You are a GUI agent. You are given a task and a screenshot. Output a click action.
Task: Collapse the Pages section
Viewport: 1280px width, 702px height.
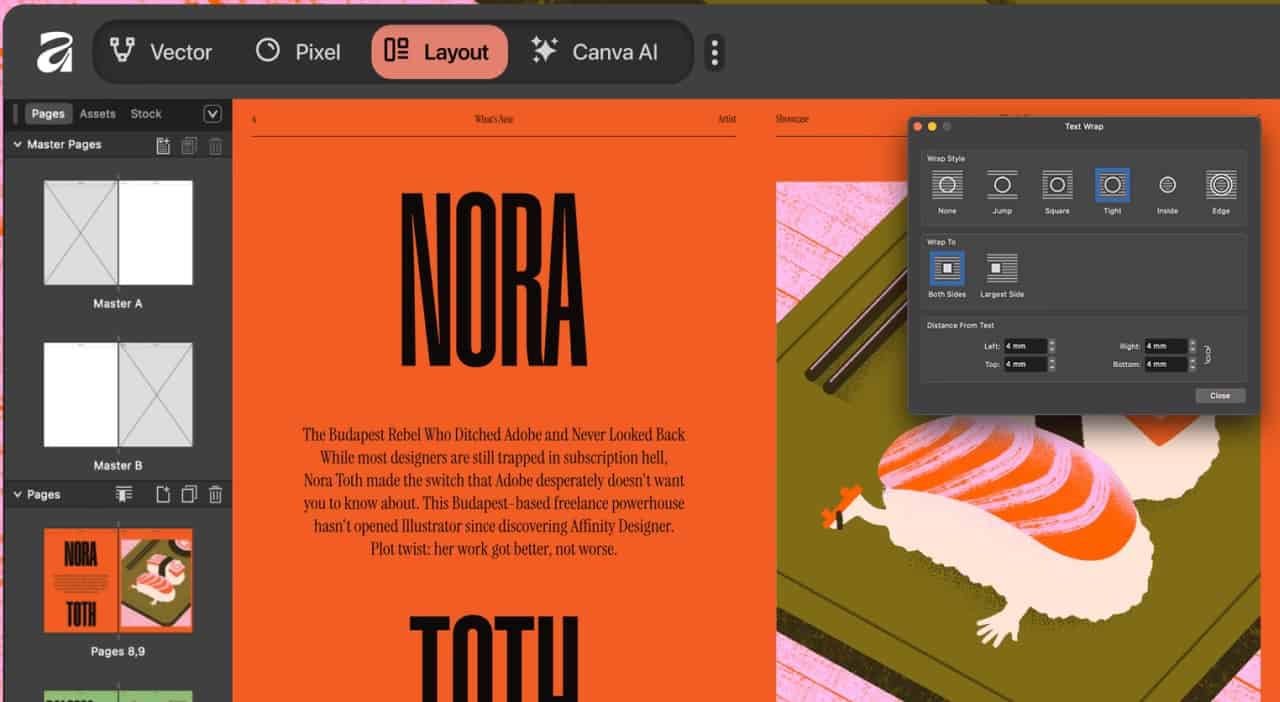[17, 494]
